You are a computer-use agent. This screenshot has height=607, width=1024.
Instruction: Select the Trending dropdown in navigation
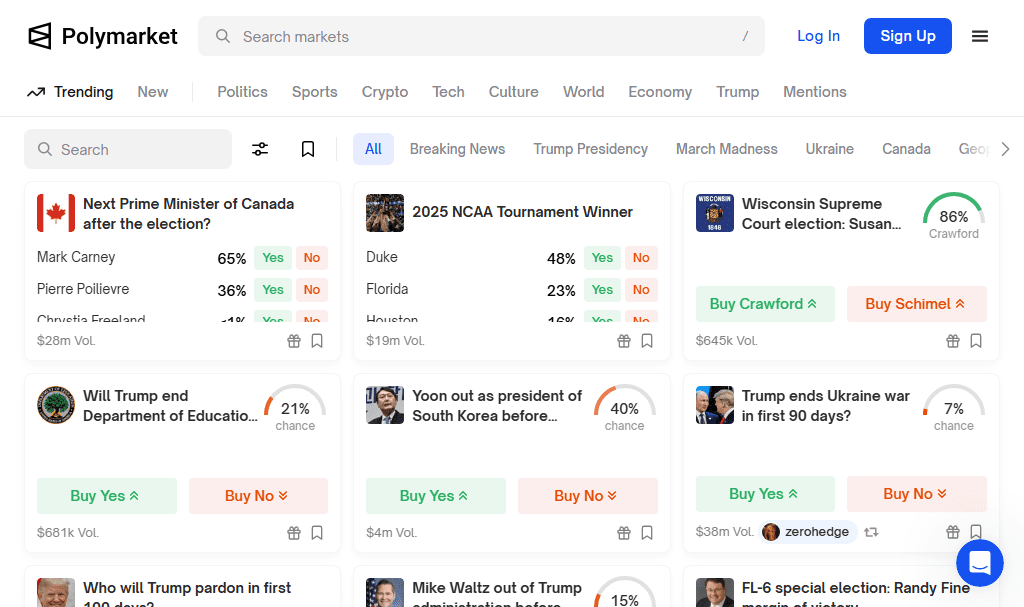click(x=70, y=92)
